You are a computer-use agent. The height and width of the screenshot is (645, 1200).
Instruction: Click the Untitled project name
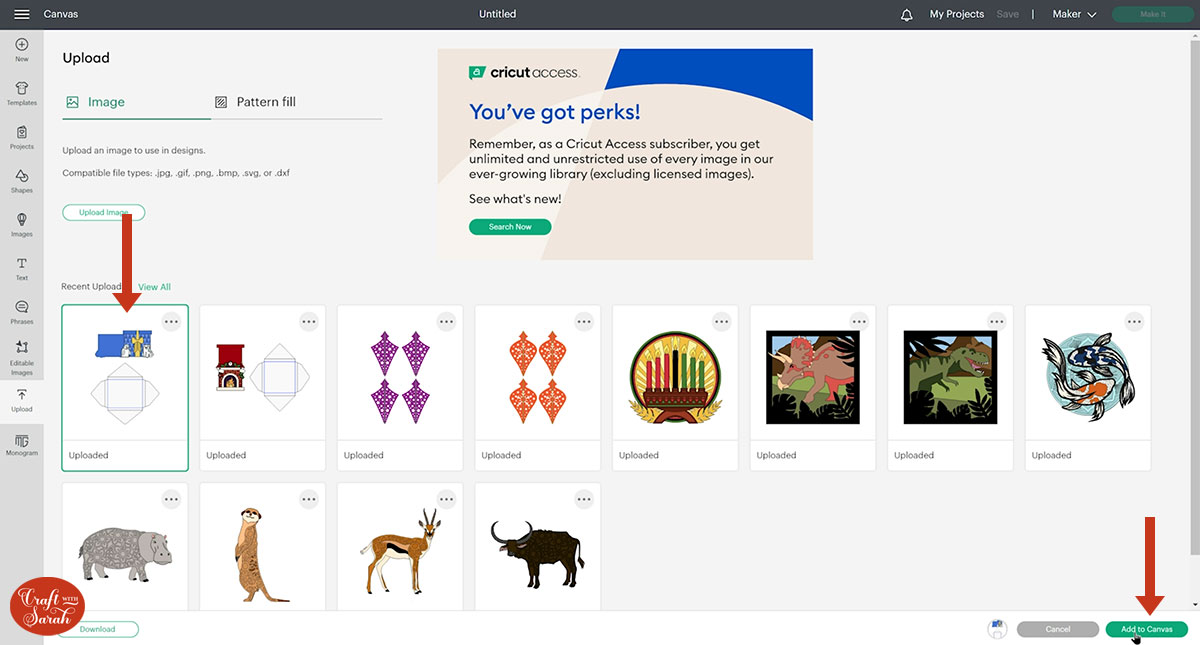click(x=498, y=15)
